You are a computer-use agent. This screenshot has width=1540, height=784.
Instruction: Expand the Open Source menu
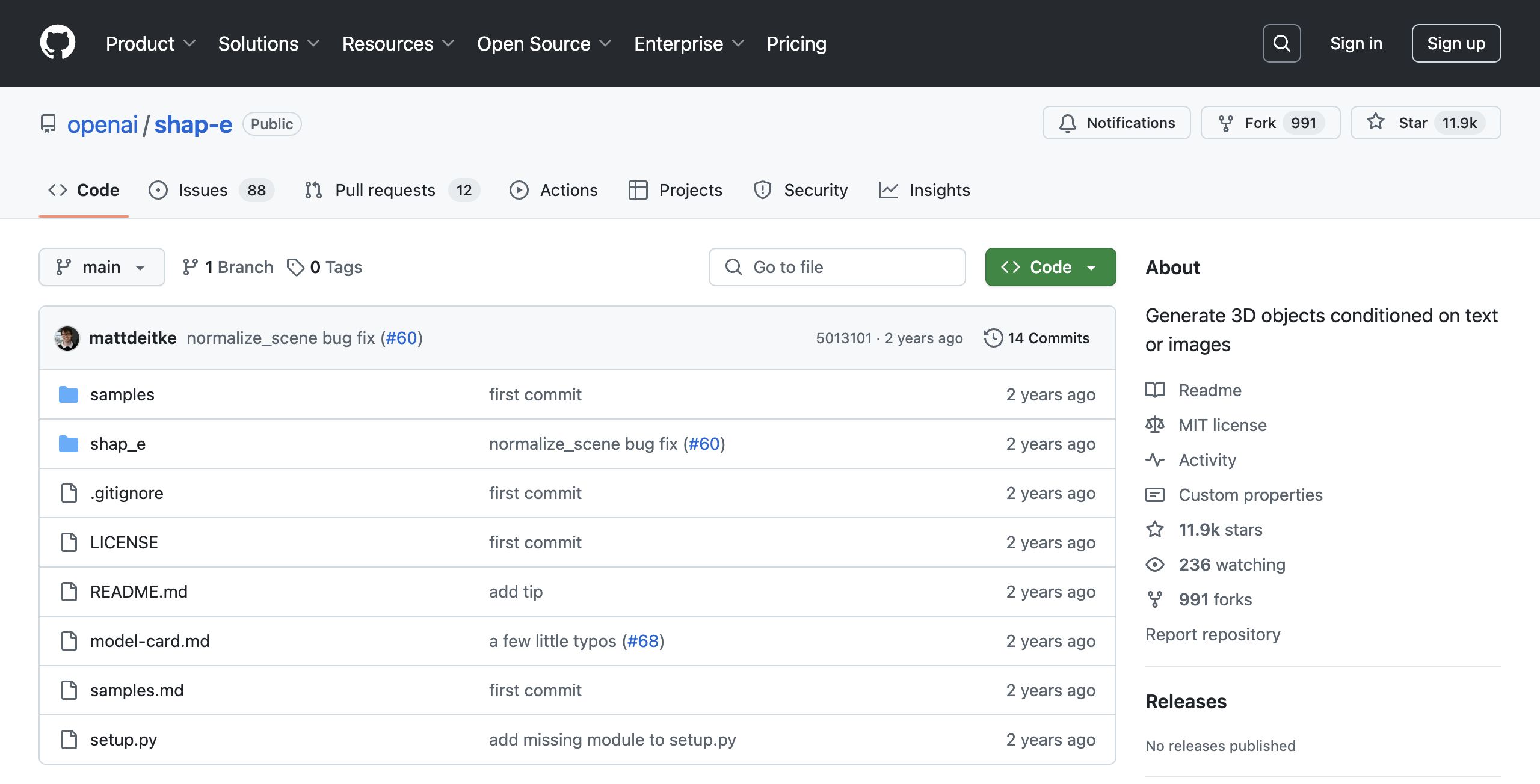(x=544, y=43)
